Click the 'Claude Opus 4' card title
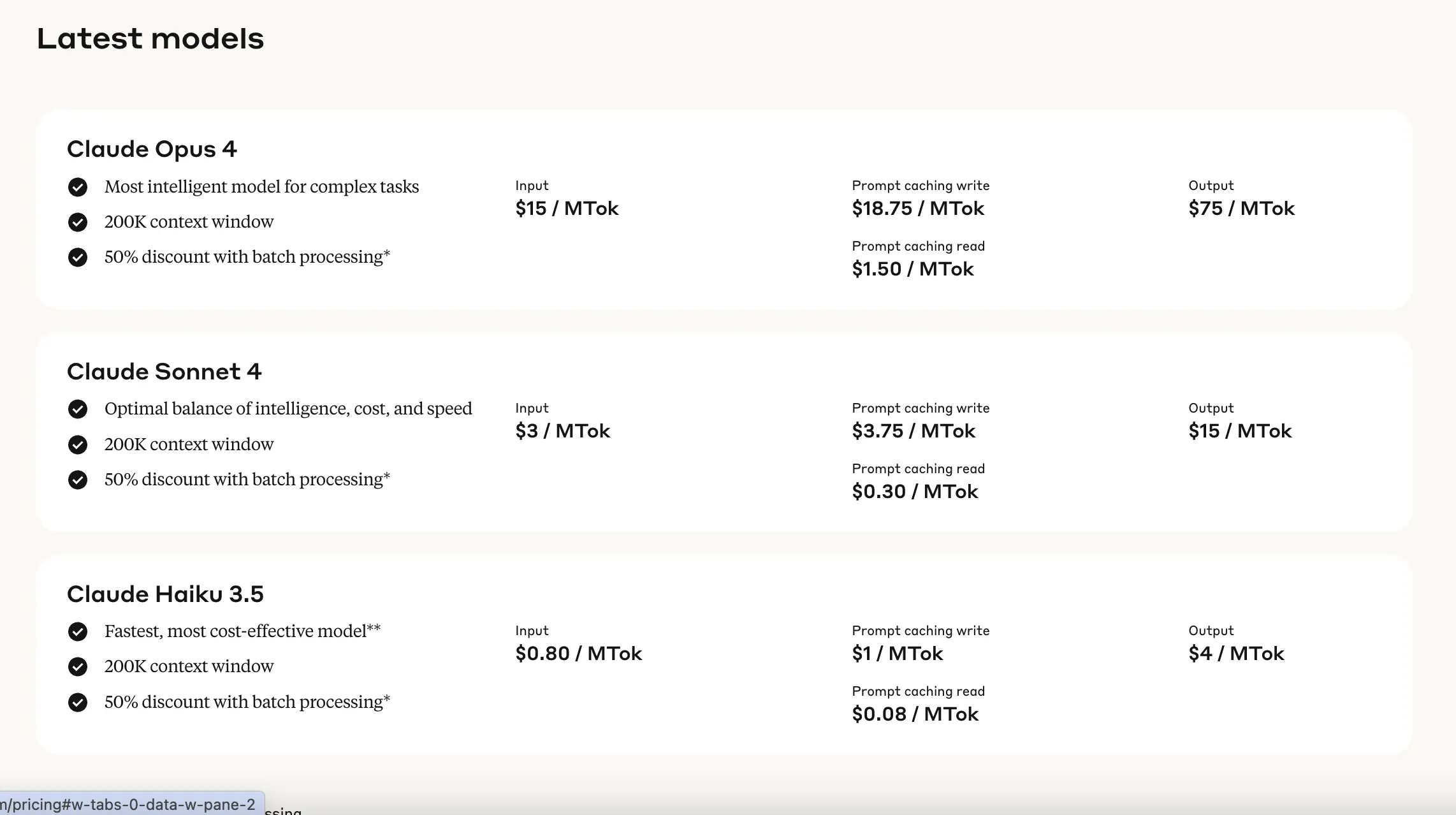 [x=152, y=149]
